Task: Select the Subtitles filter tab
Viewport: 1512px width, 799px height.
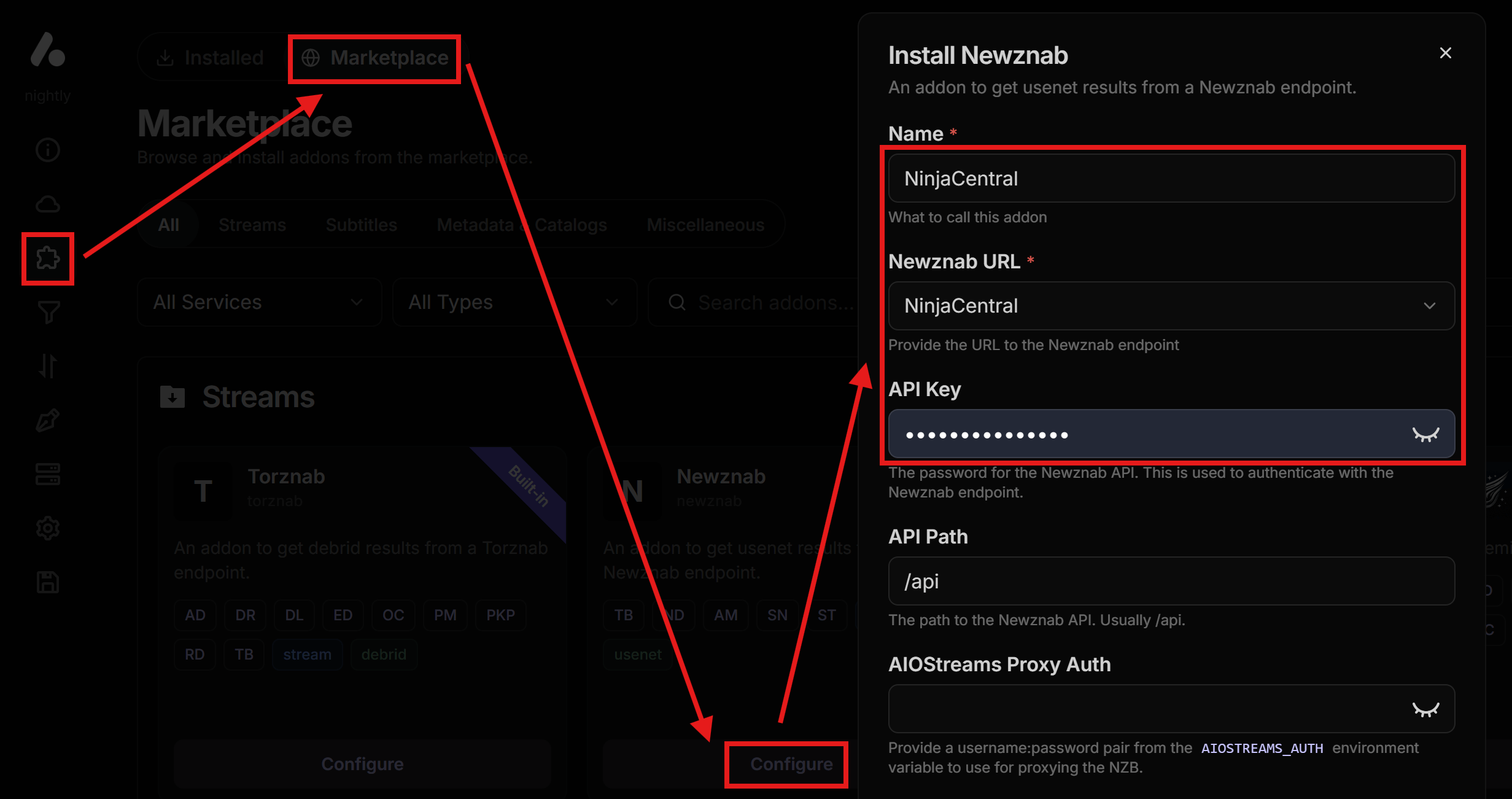Action: 361,225
